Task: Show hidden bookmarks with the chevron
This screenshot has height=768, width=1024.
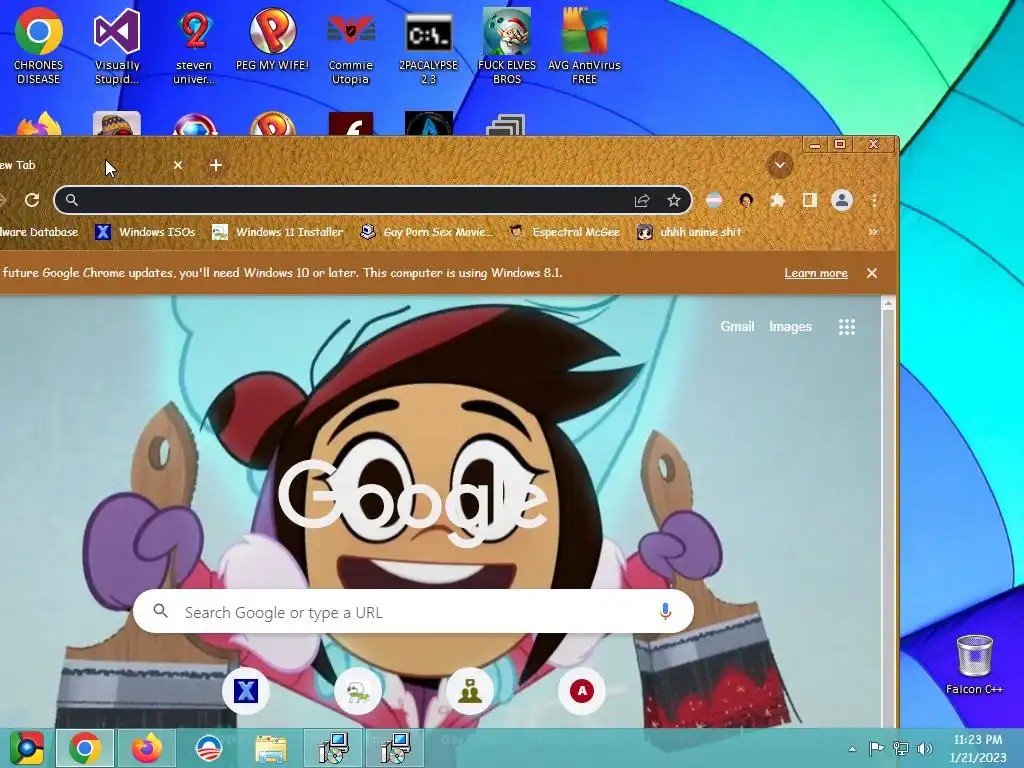Action: point(872,232)
